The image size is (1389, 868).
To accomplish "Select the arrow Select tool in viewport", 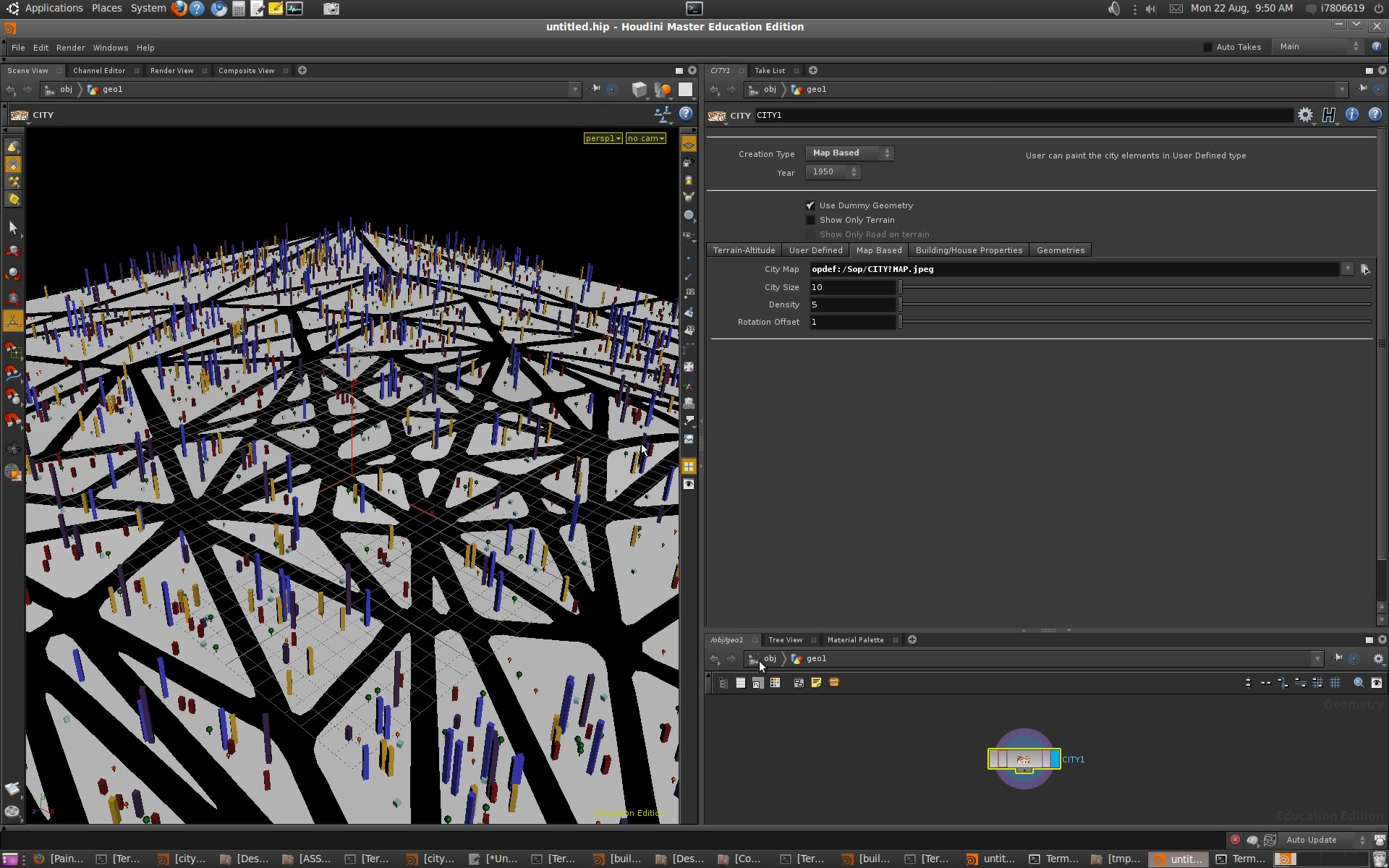I will coord(13,228).
